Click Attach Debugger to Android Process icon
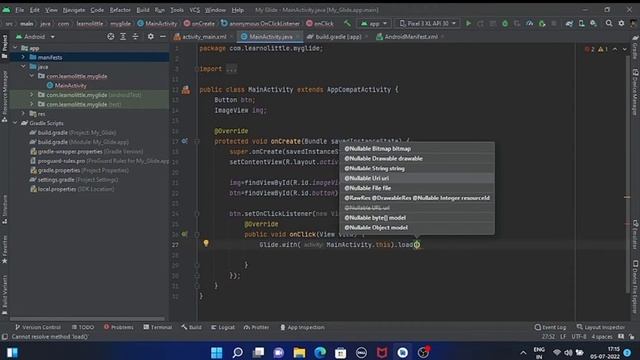The image size is (640, 360). (542, 24)
